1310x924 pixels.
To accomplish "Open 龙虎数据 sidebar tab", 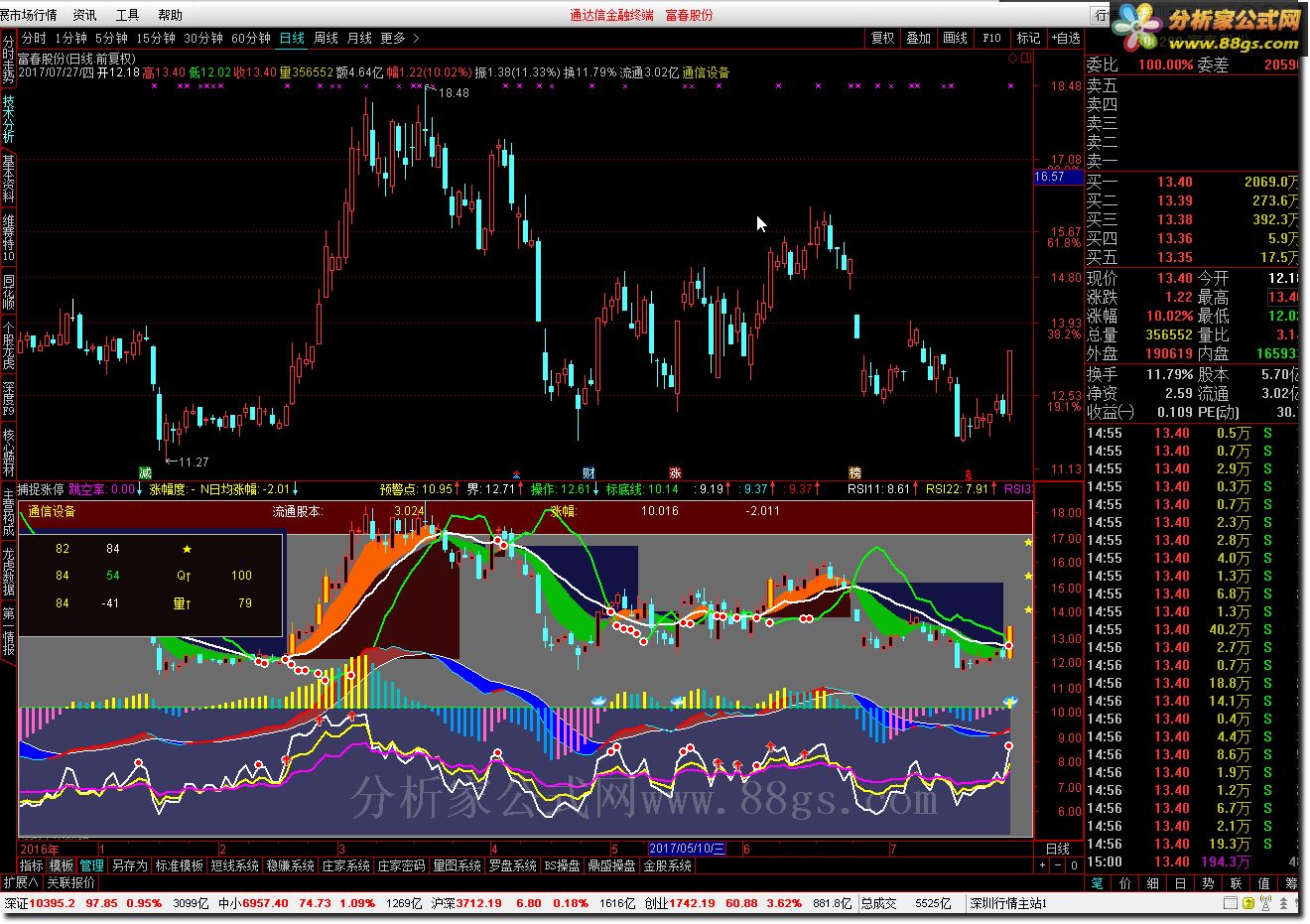I will point(8,571).
